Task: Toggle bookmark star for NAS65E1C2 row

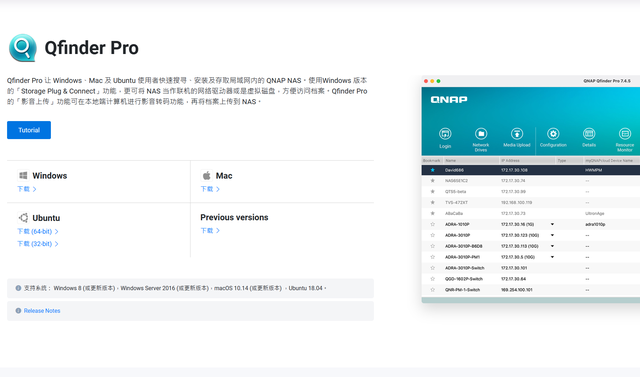Action: (x=433, y=181)
